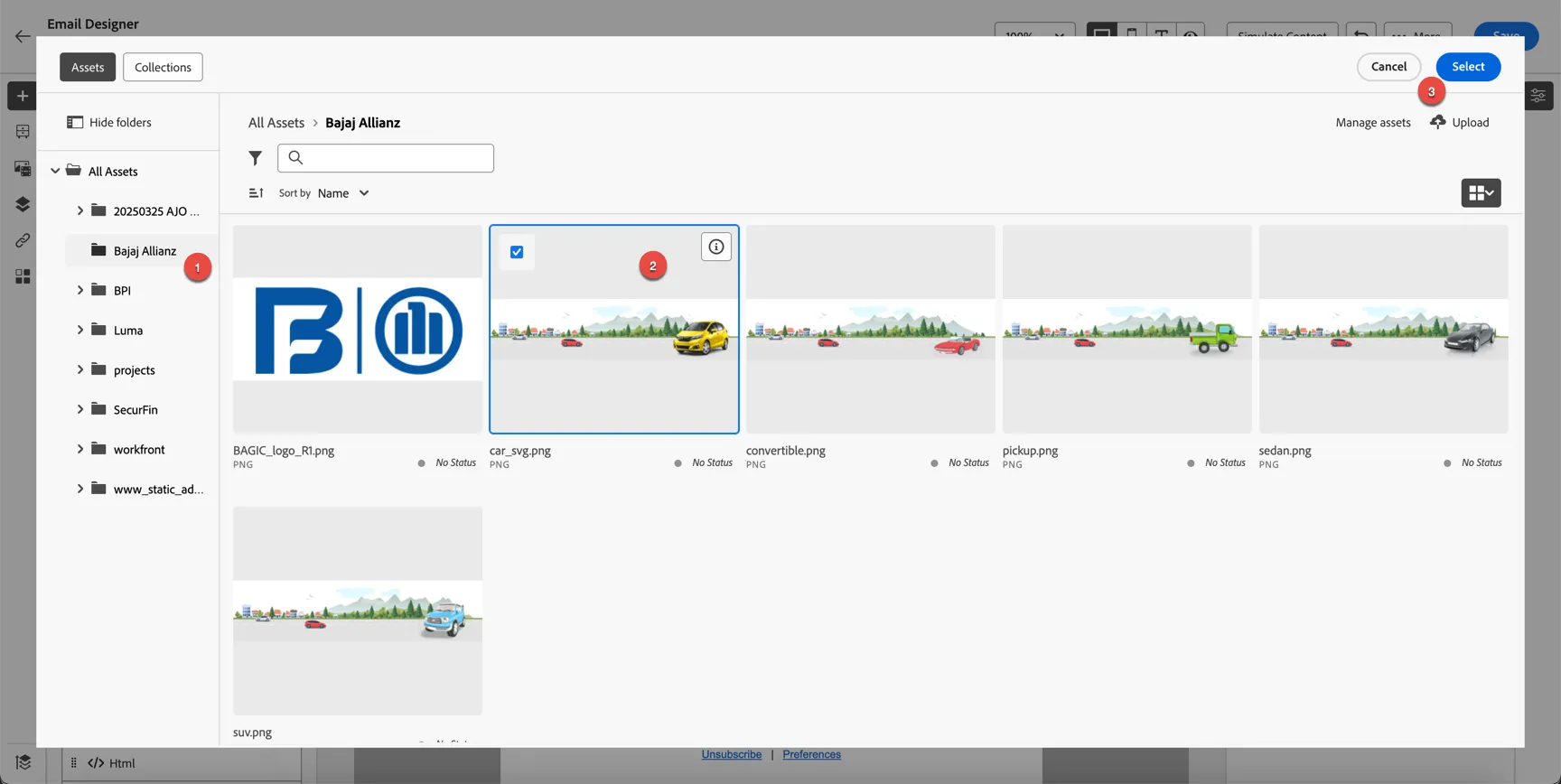Click the Upload cloud icon
Viewport: 1561px width, 784px height.
(x=1438, y=122)
